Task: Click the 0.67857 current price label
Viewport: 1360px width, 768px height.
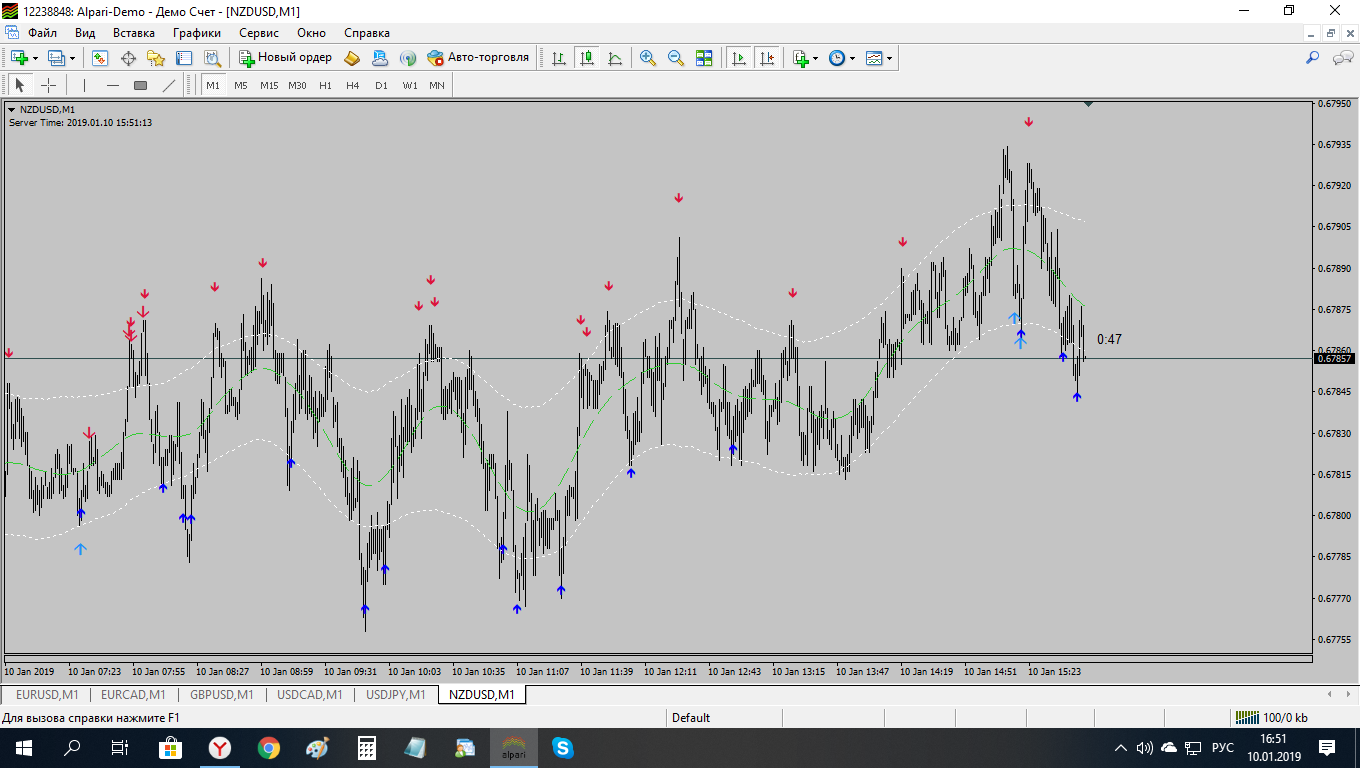Action: pos(1334,358)
